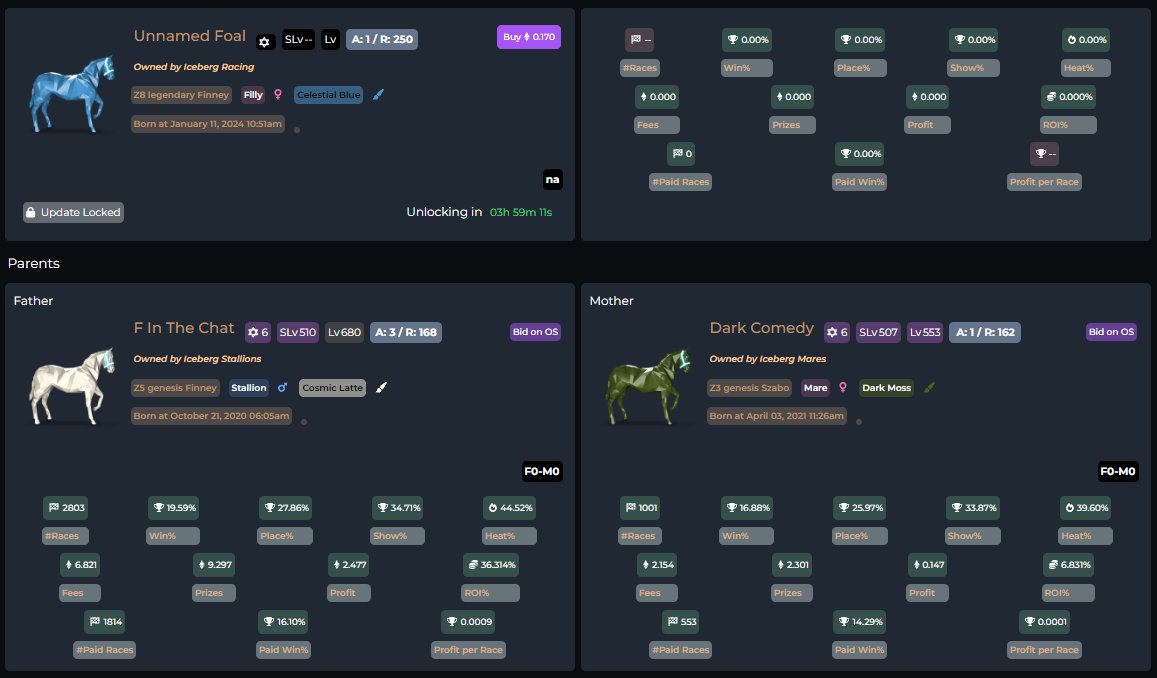
Task: Click Born at April 03, 2021 11:26am tag
Action: [776, 416]
